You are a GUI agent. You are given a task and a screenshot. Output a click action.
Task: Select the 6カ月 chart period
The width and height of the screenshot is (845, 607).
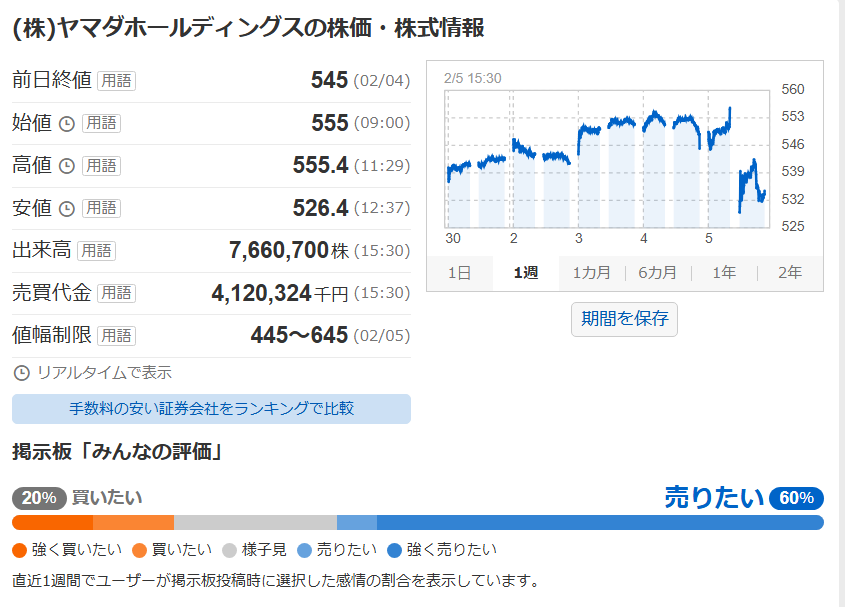(x=656, y=272)
